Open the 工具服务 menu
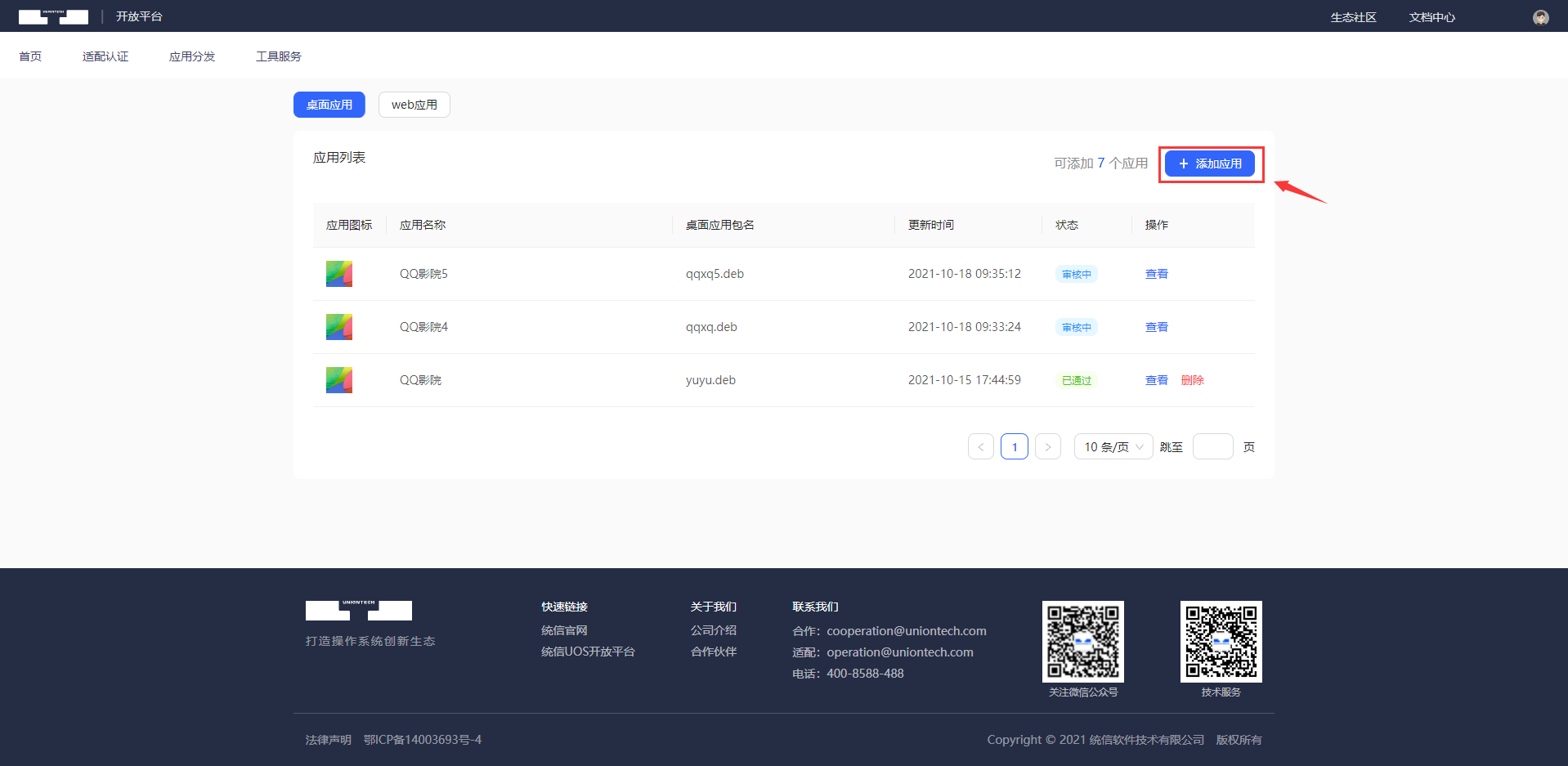The width and height of the screenshot is (1568, 766). [278, 56]
